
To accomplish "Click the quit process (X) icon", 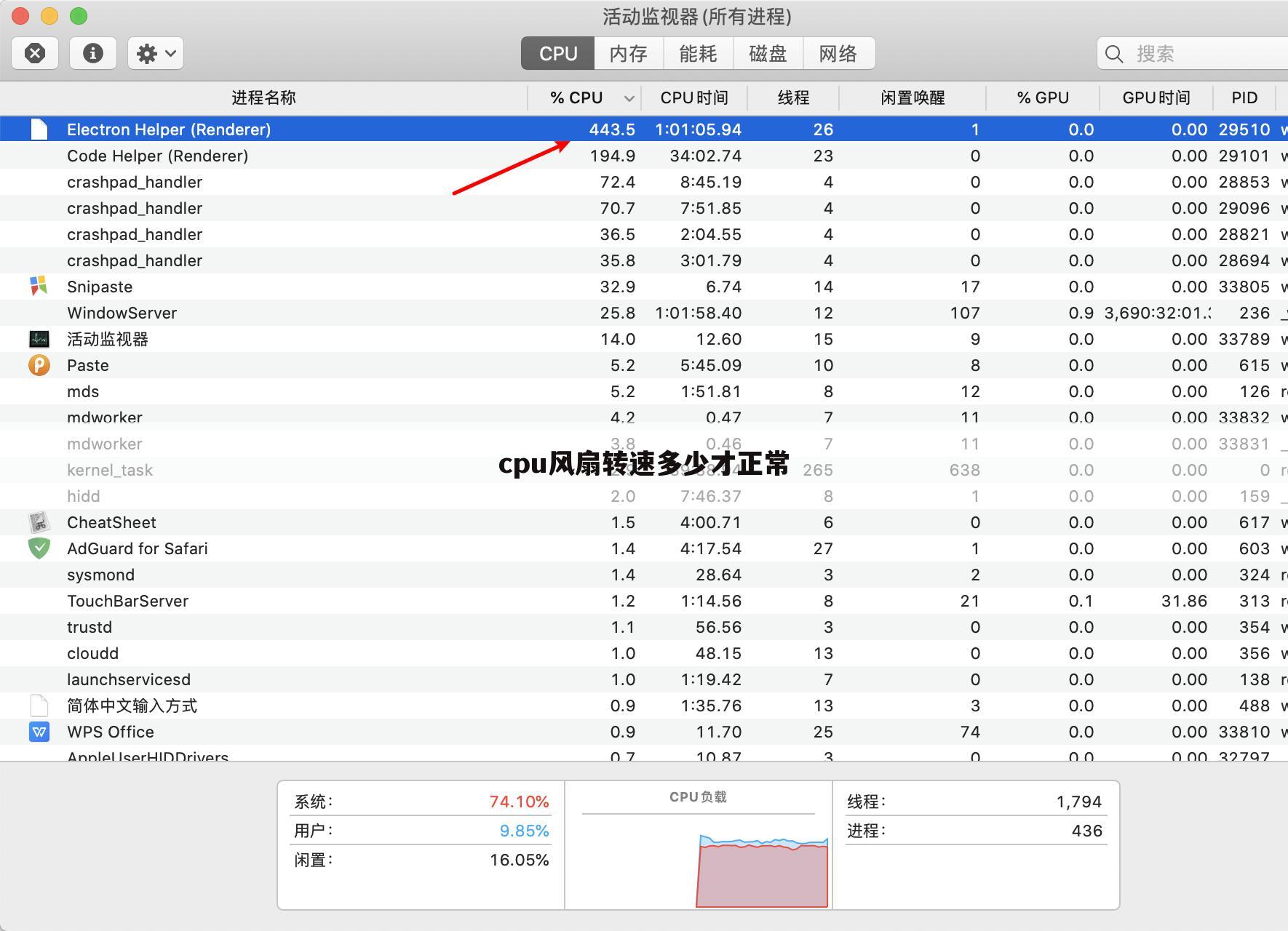I will click(34, 53).
